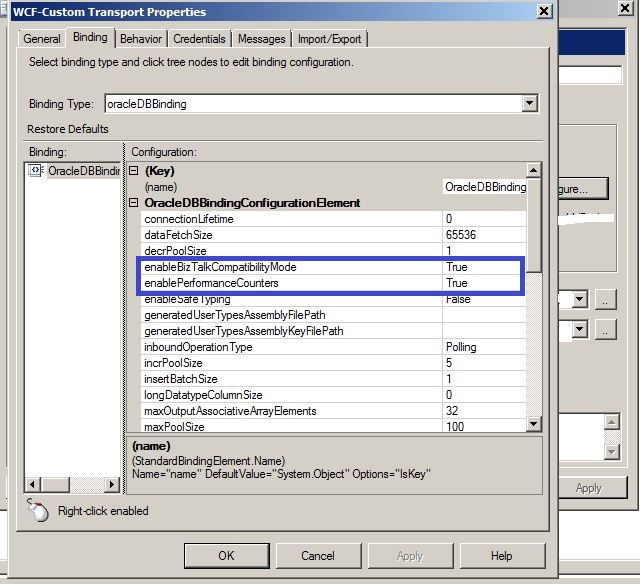Click the True value of enablePerformanceCounters
This screenshot has width=640, height=584.
point(482,283)
